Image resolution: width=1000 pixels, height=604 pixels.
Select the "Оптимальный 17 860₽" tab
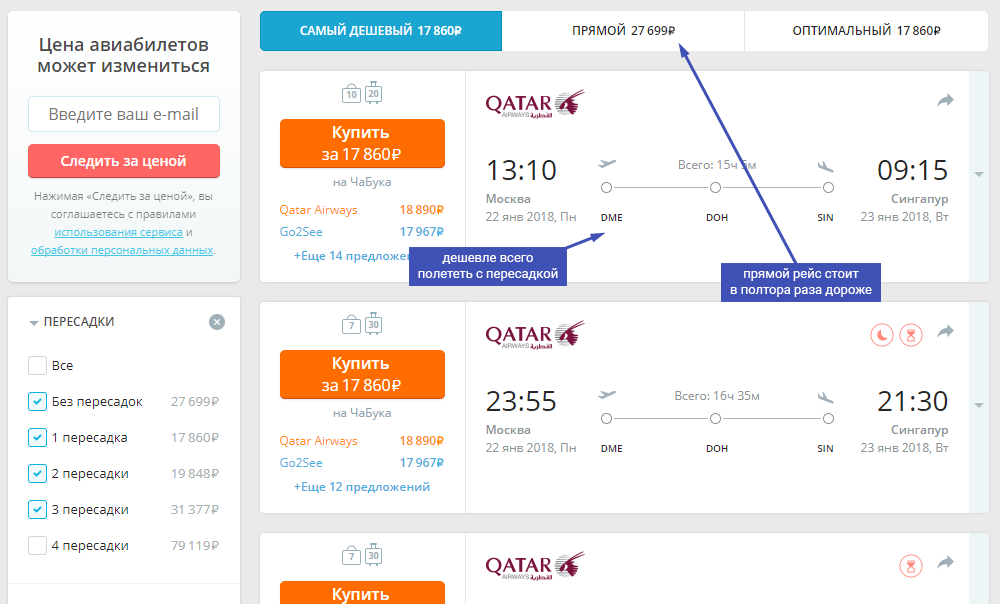pos(867,31)
